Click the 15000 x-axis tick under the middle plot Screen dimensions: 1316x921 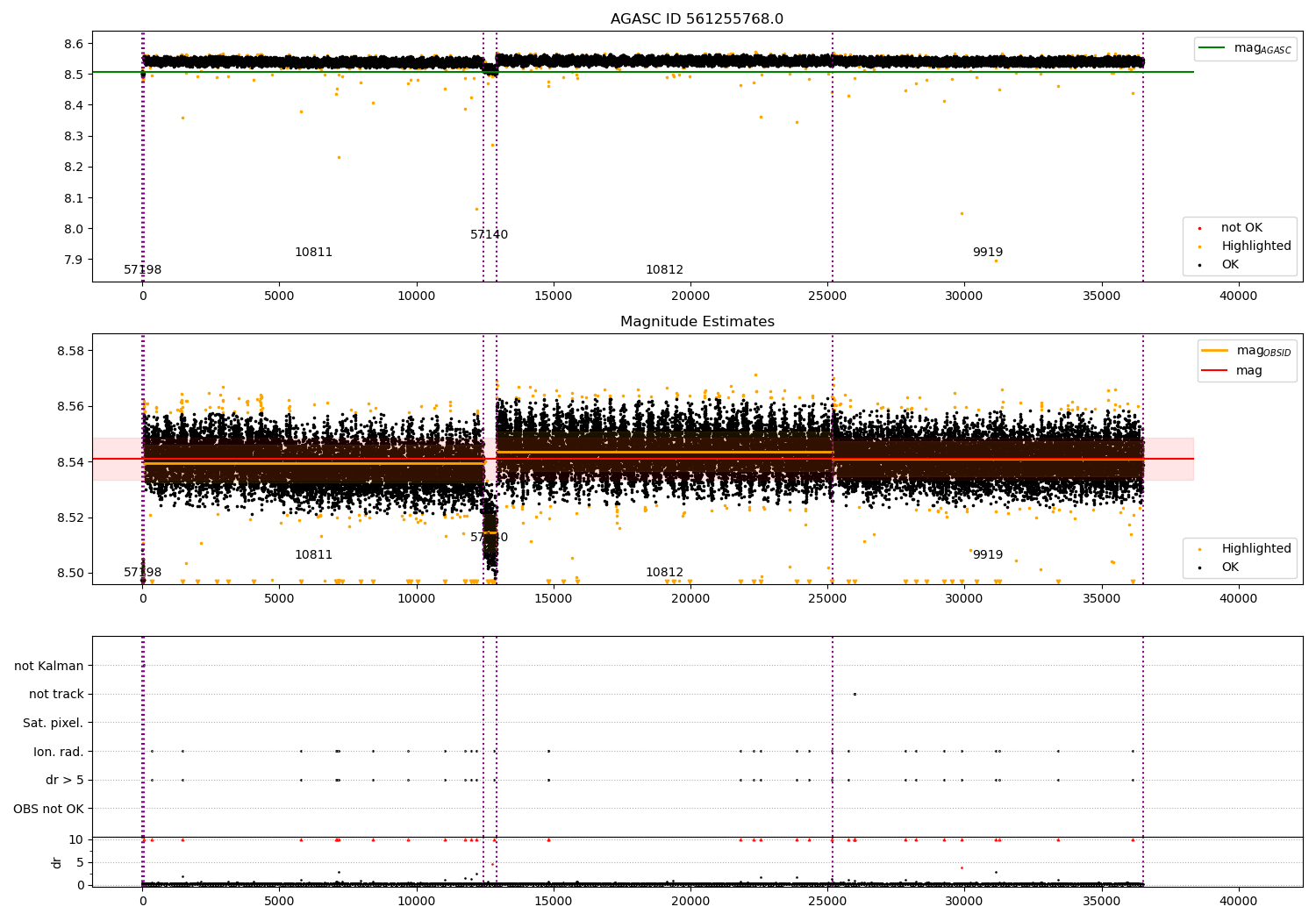(x=554, y=599)
